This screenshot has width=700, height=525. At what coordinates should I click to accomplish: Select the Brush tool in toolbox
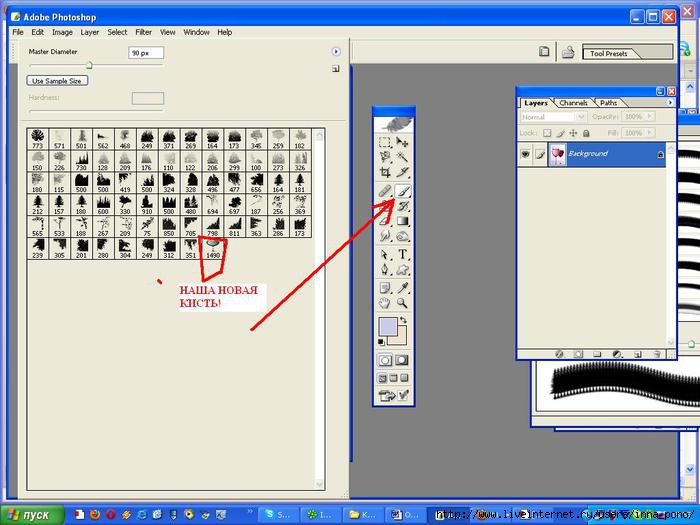pos(402,192)
